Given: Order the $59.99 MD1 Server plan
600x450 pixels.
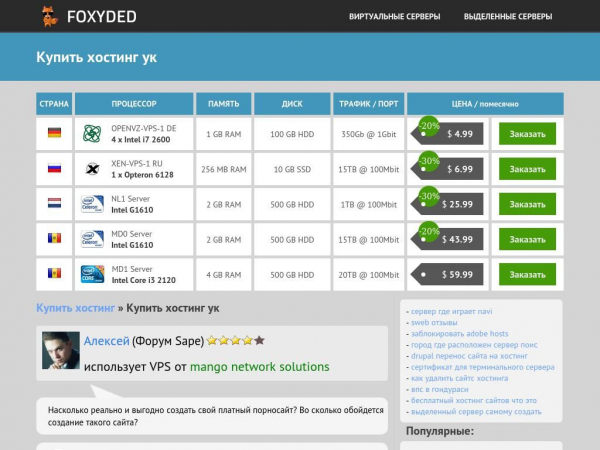Looking at the screenshot, I should tap(527, 274).
